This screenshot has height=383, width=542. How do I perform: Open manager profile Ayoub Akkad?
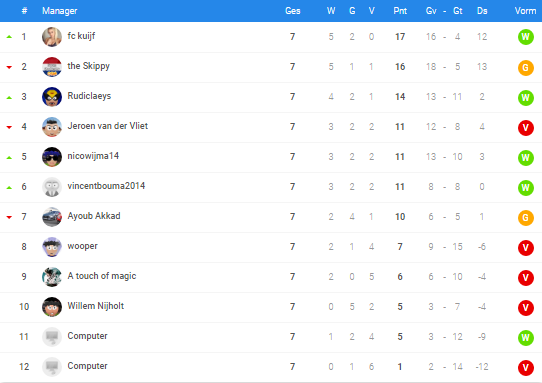94,216
